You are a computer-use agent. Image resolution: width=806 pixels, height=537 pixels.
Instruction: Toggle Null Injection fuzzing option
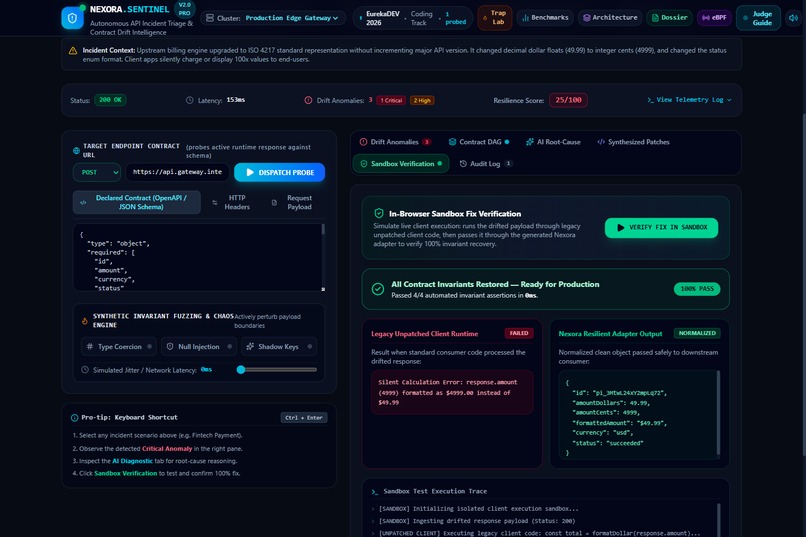[x=199, y=346]
